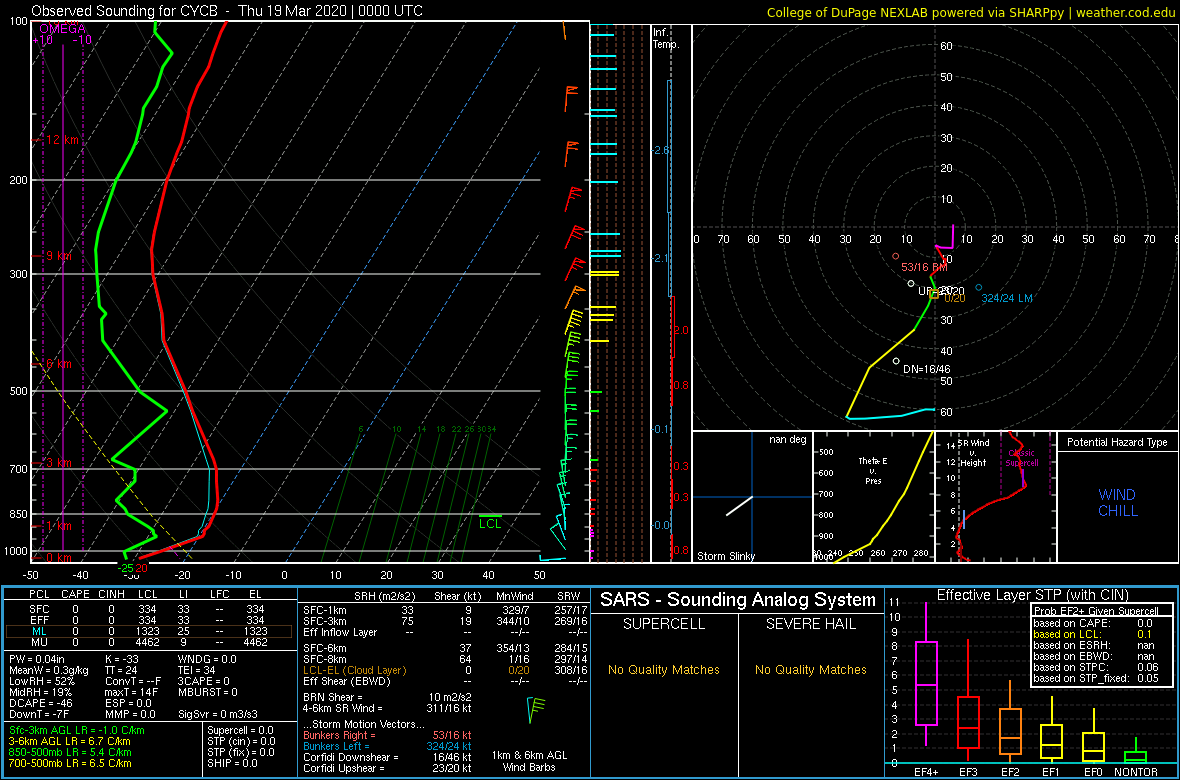This screenshot has height=780, width=1180.
Task: Click the Bunkers Left storm motion
Action: (x=387, y=746)
